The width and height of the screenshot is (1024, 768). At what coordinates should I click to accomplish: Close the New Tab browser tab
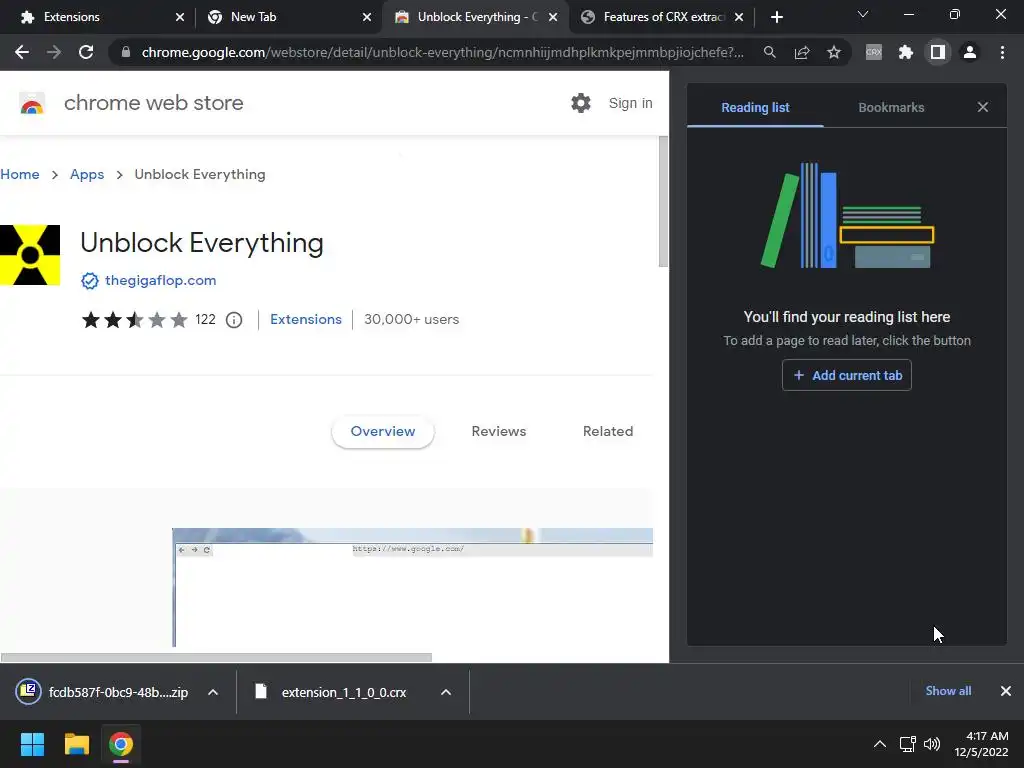pos(367,17)
